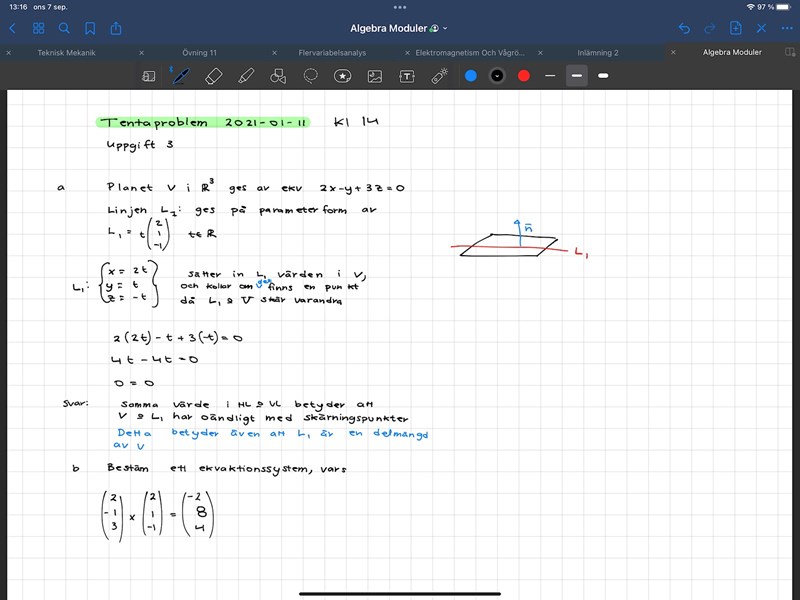This screenshot has width=800, height=600.
Task: Choose the red pen color
Action: click(523, 75)
